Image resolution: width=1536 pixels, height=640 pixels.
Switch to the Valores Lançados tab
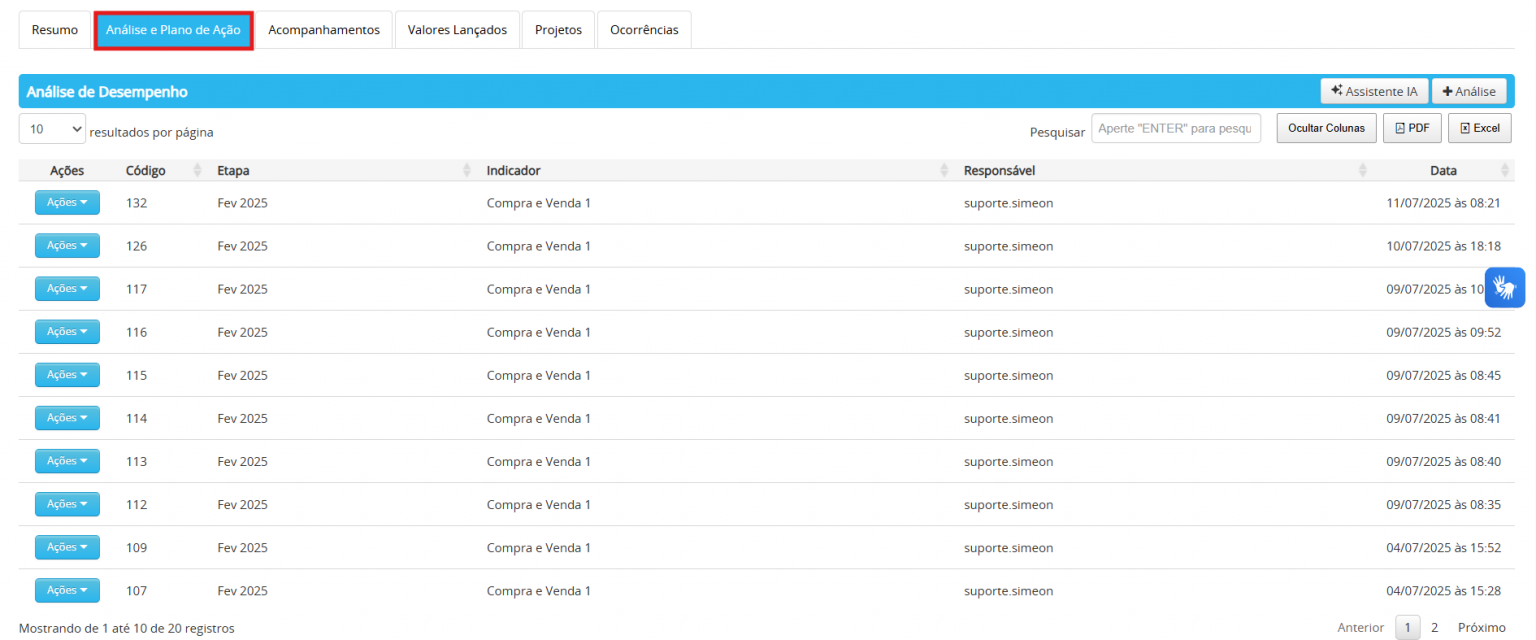point(457,30)
